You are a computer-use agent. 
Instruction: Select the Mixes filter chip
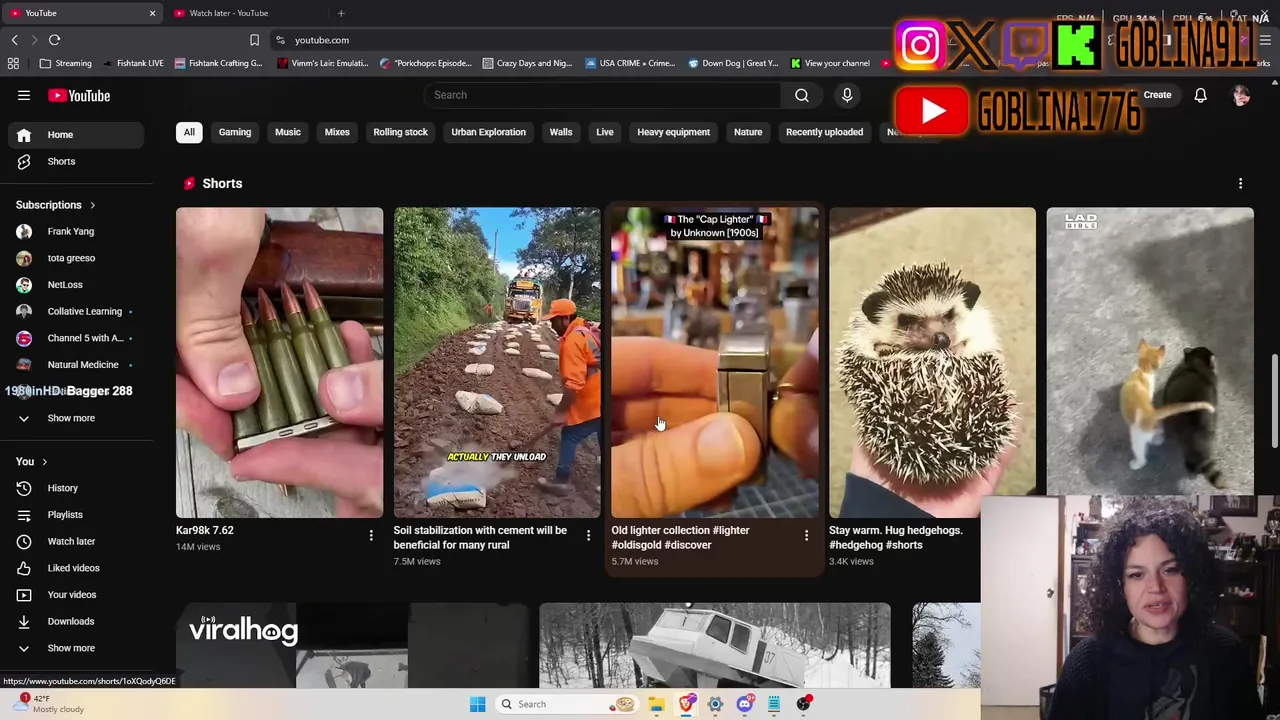337,132
